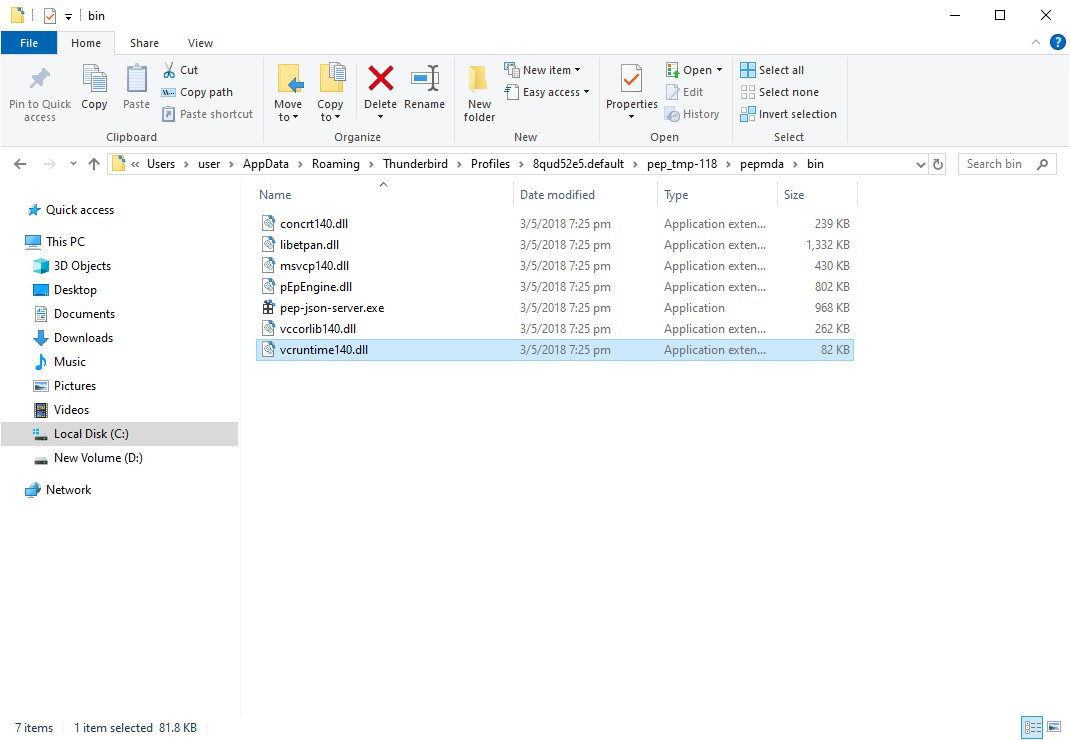
Task: Click Select all
Action: pos(772,70)
